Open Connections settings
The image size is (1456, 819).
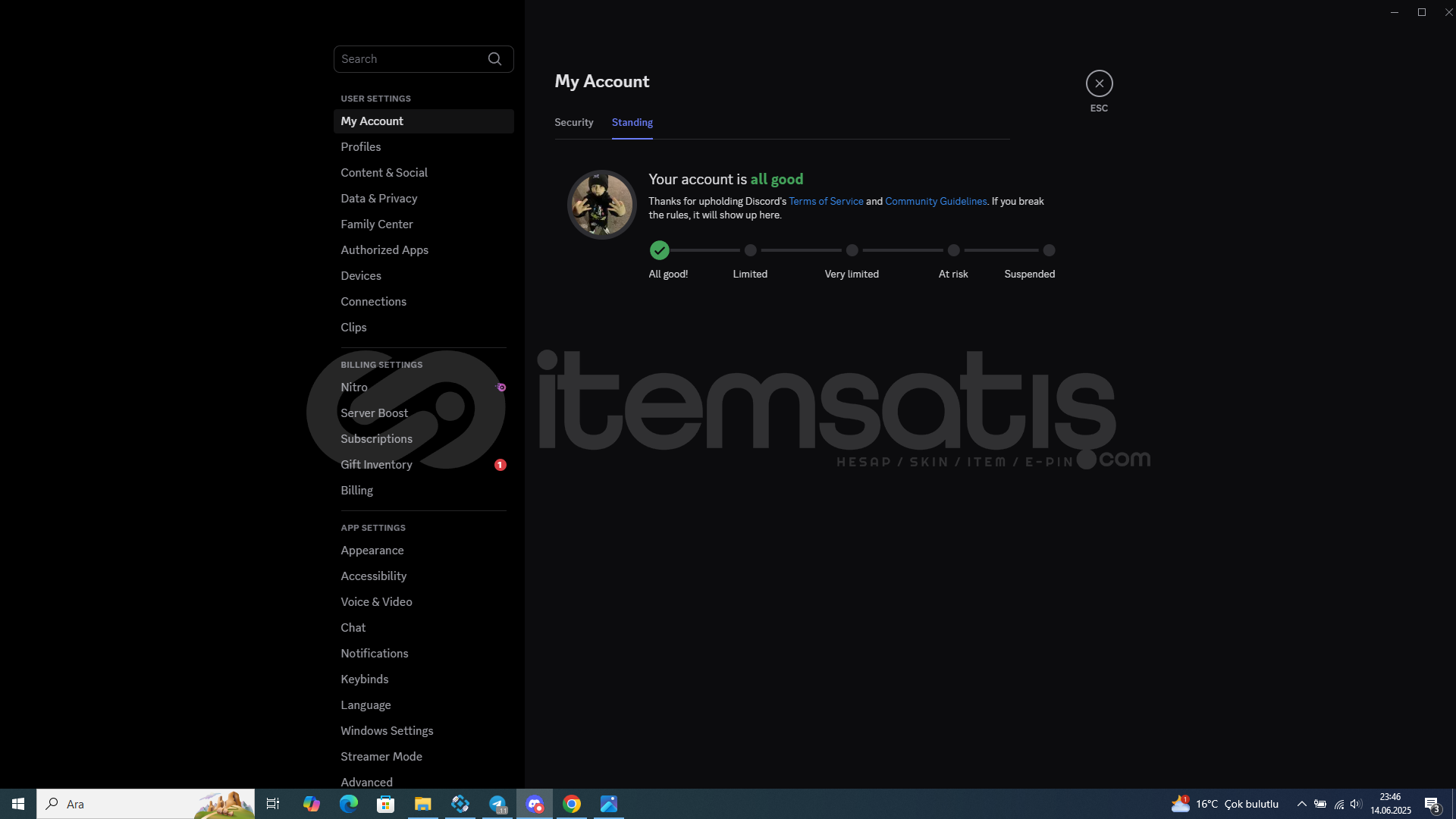point(424,302)
